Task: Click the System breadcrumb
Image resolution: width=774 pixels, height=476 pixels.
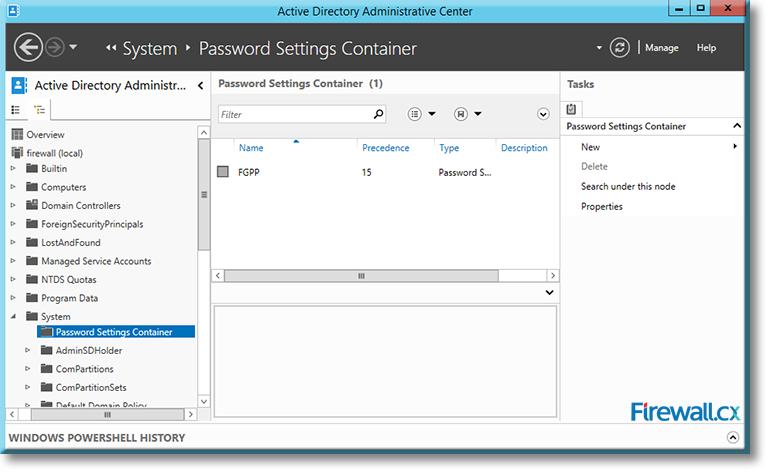Action: (150, 48)
